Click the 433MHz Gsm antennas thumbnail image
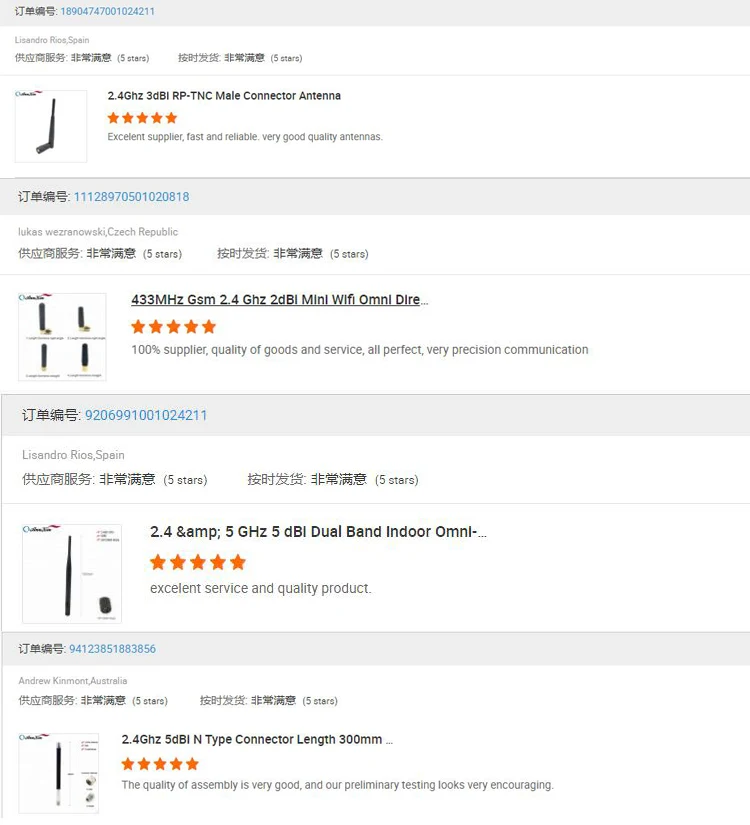 (62, 337)
